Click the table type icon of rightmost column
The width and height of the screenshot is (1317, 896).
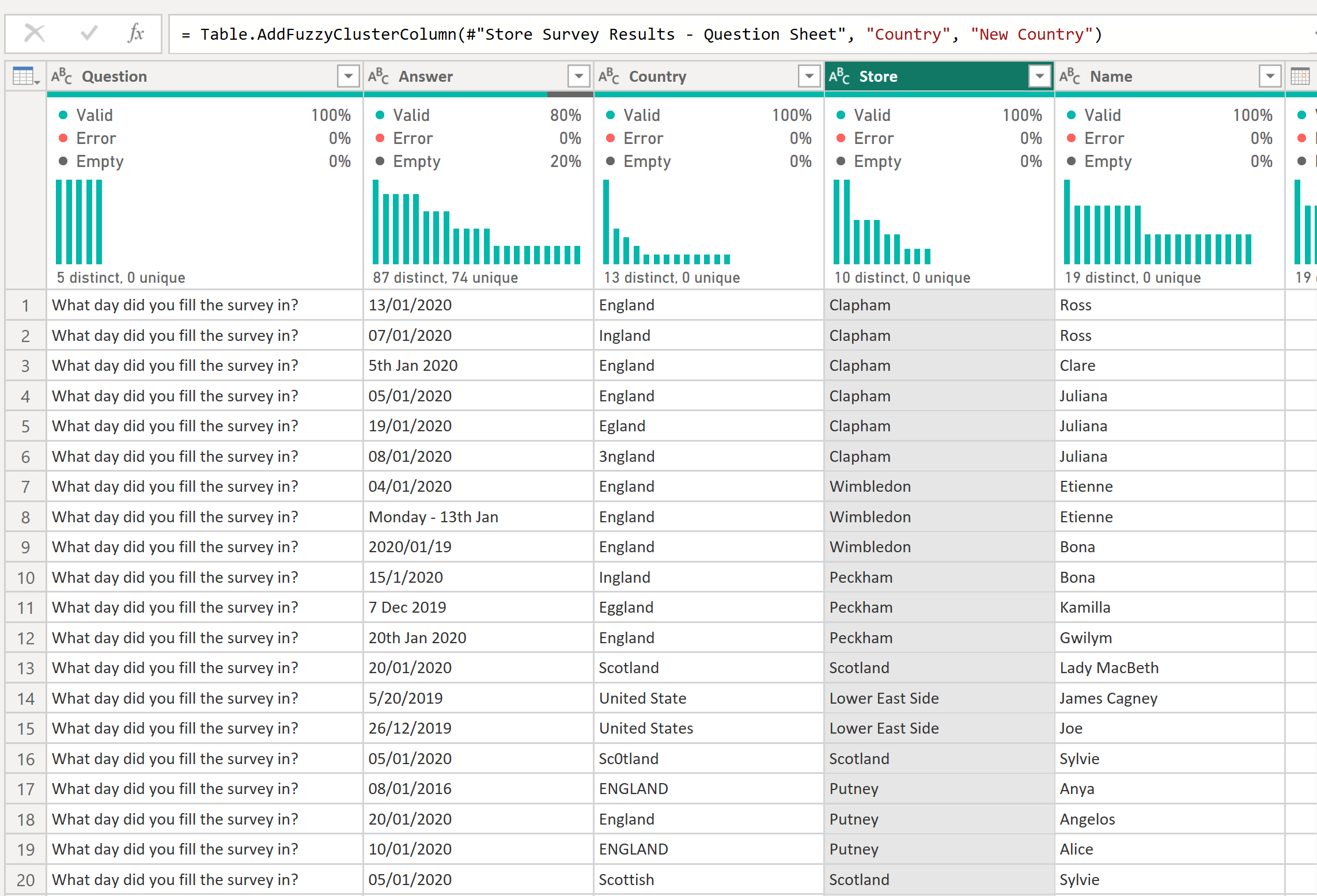[1300, 76]
